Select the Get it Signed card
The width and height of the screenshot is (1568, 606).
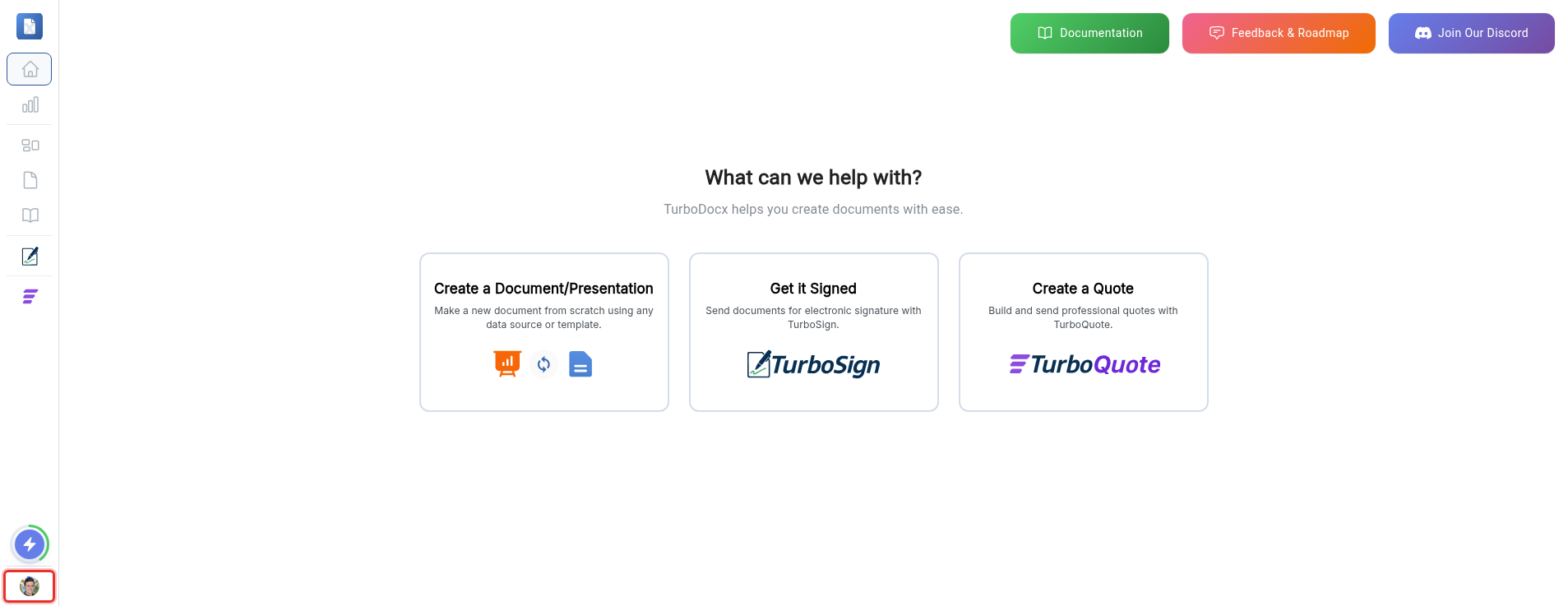(x=814, y=332)
